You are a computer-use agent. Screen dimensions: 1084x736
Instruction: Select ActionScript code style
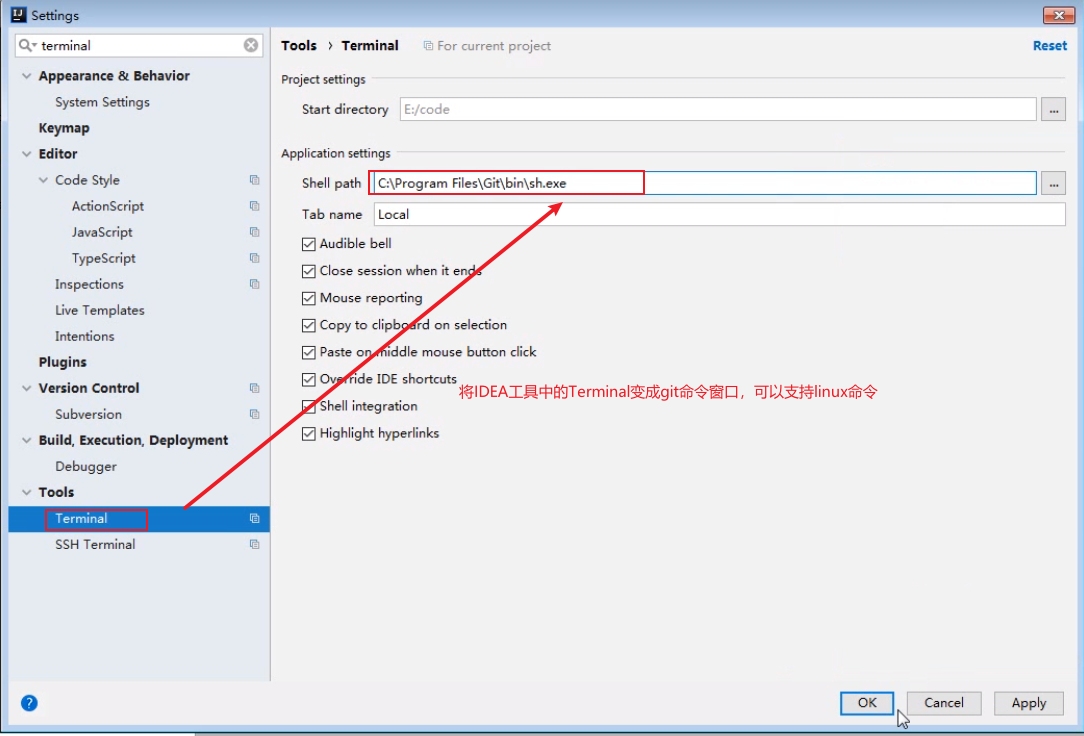[108, 206]
